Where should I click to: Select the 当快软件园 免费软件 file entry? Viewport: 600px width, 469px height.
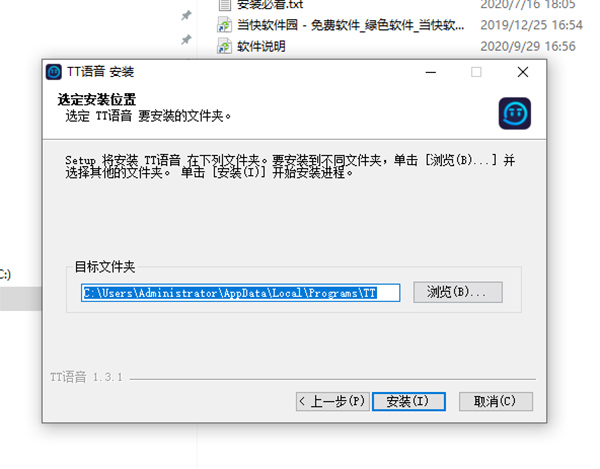tap(350, 25)
